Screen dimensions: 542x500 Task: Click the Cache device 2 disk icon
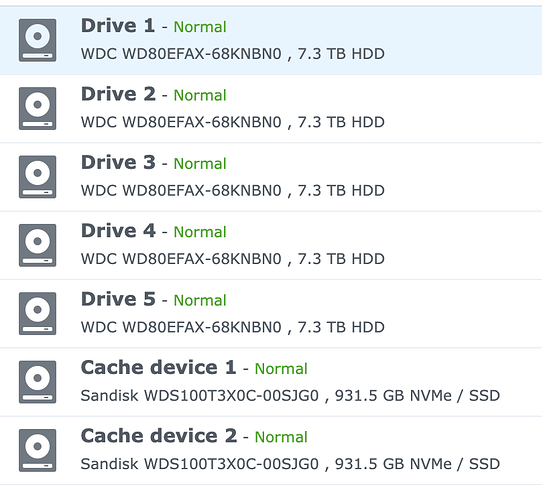point(37,450)
